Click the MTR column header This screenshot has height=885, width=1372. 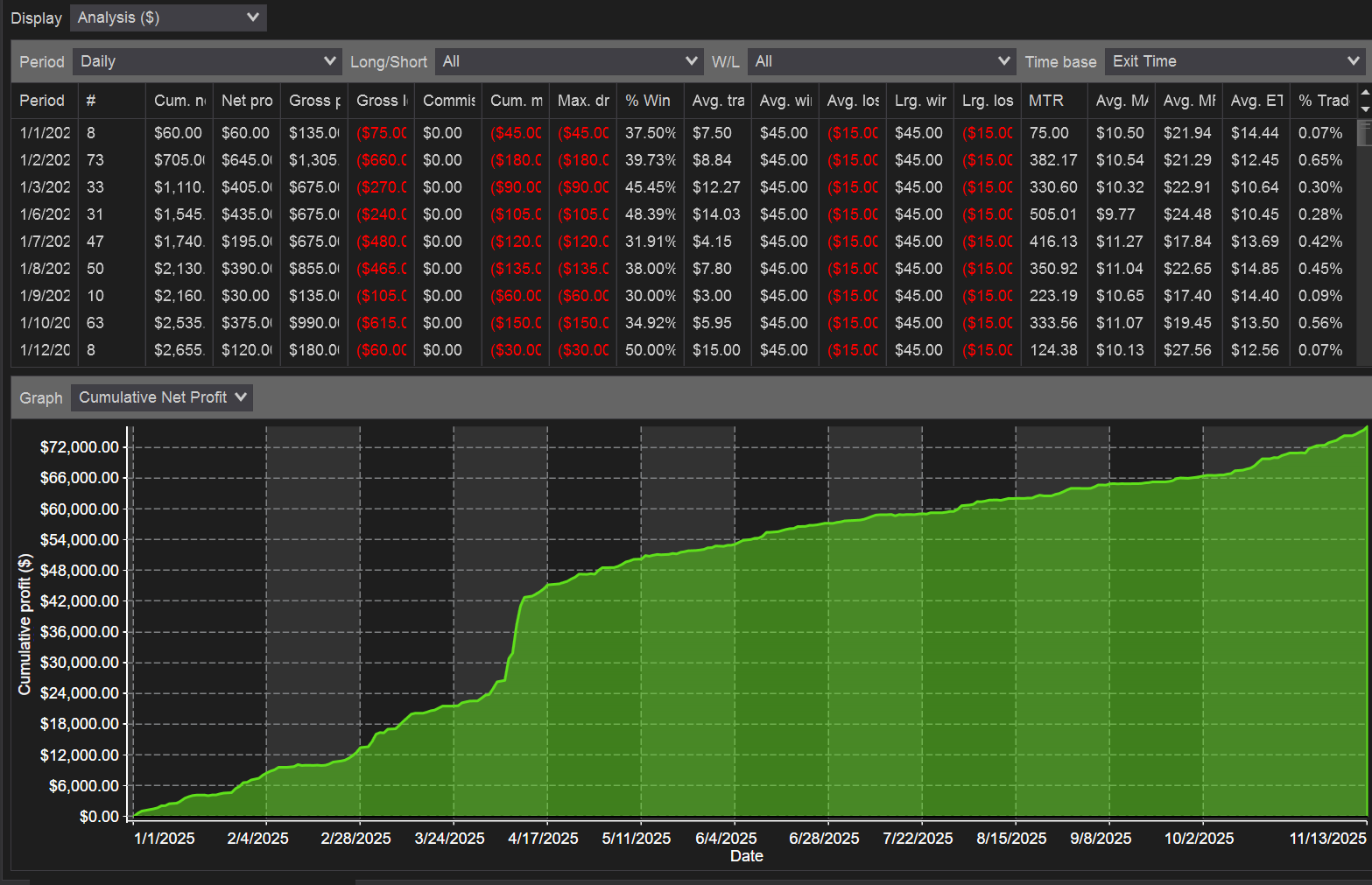pos(1046,101)
